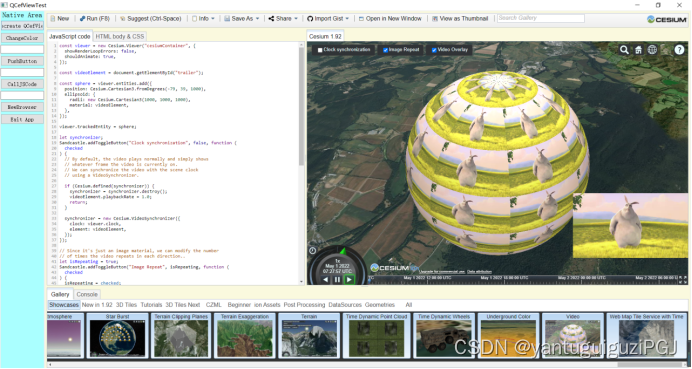692x369 pixels.
Task: Click Open in New Window
Action: [390, 19]
